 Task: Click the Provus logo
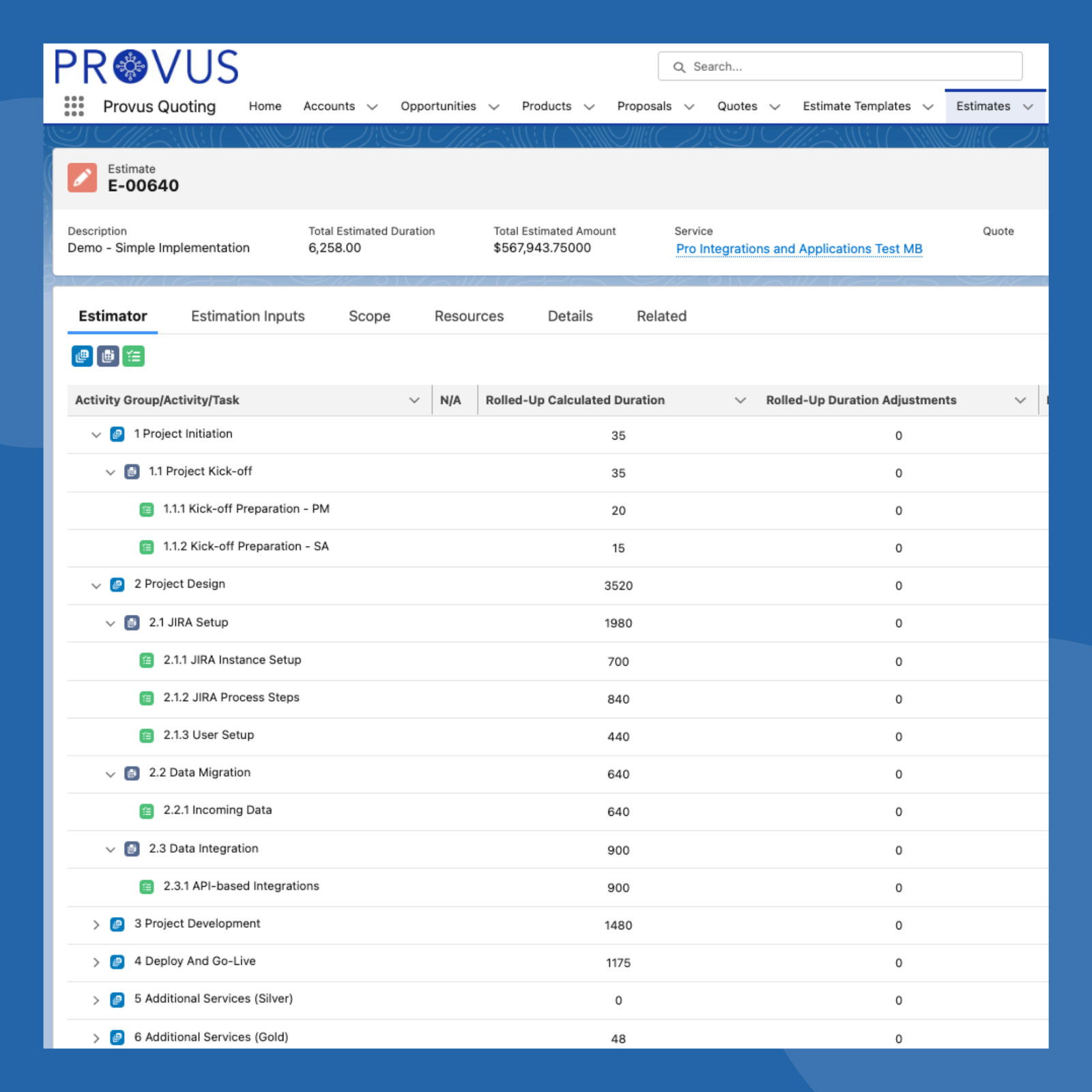(147, 67)
